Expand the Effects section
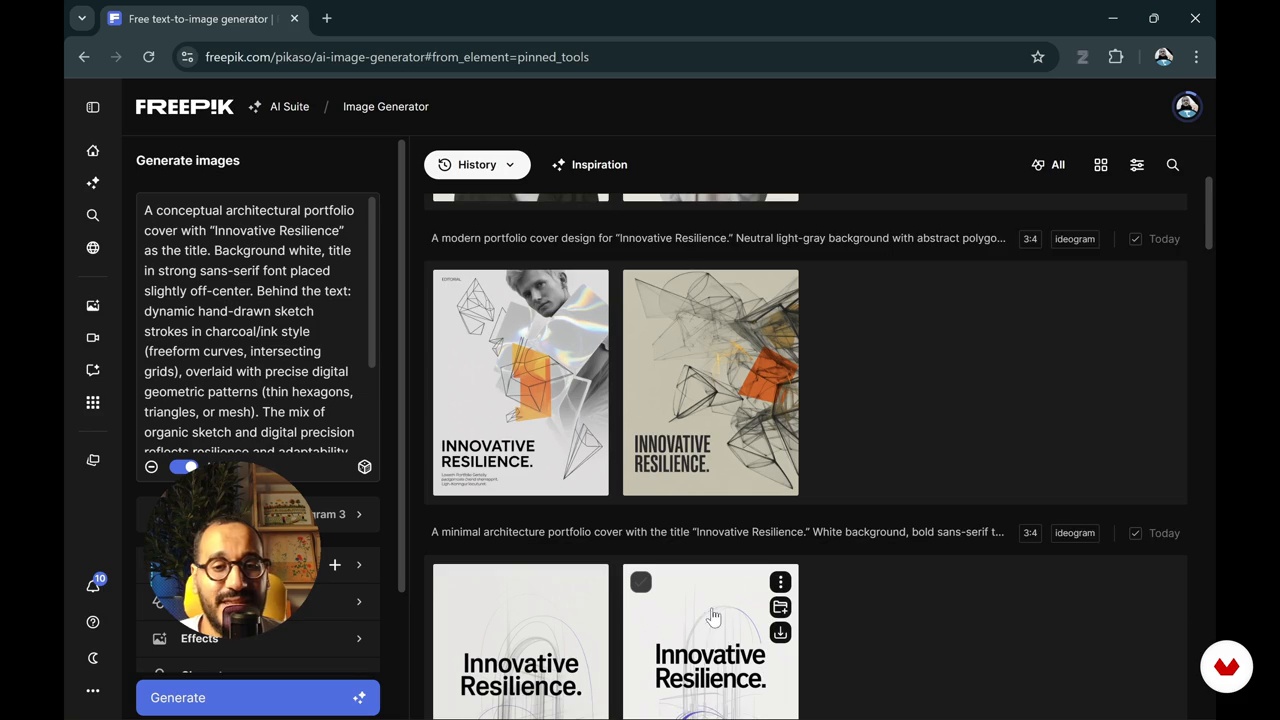This screenshot has width=1280, height=720. point(359,639)
